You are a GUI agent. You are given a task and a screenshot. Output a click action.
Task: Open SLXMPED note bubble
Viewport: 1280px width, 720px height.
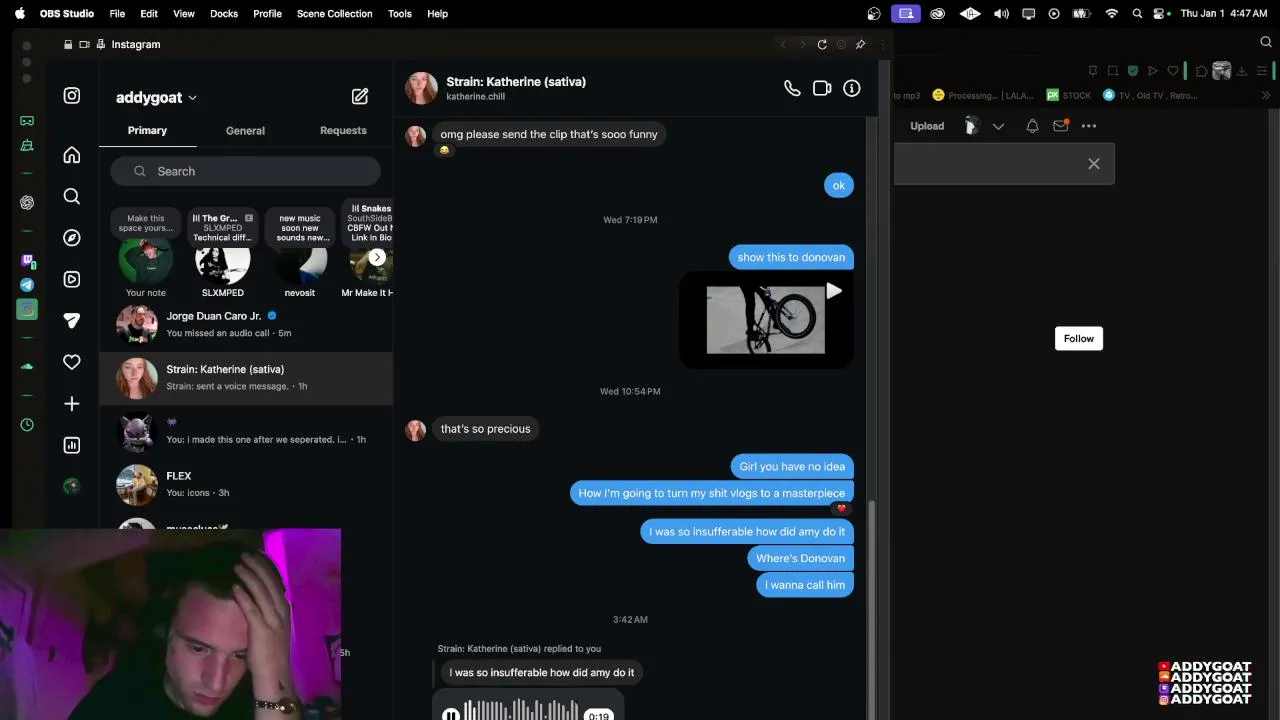pos(223,227)
